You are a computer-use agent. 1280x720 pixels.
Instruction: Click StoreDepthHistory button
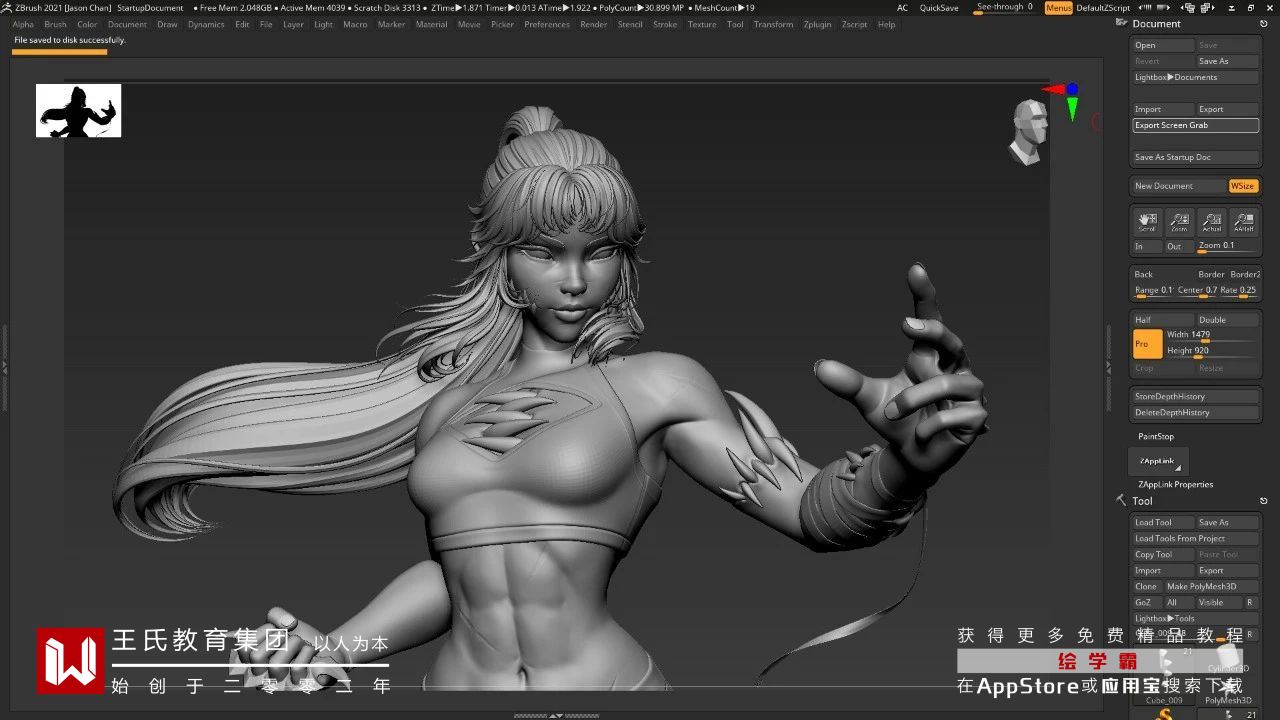1195,396
